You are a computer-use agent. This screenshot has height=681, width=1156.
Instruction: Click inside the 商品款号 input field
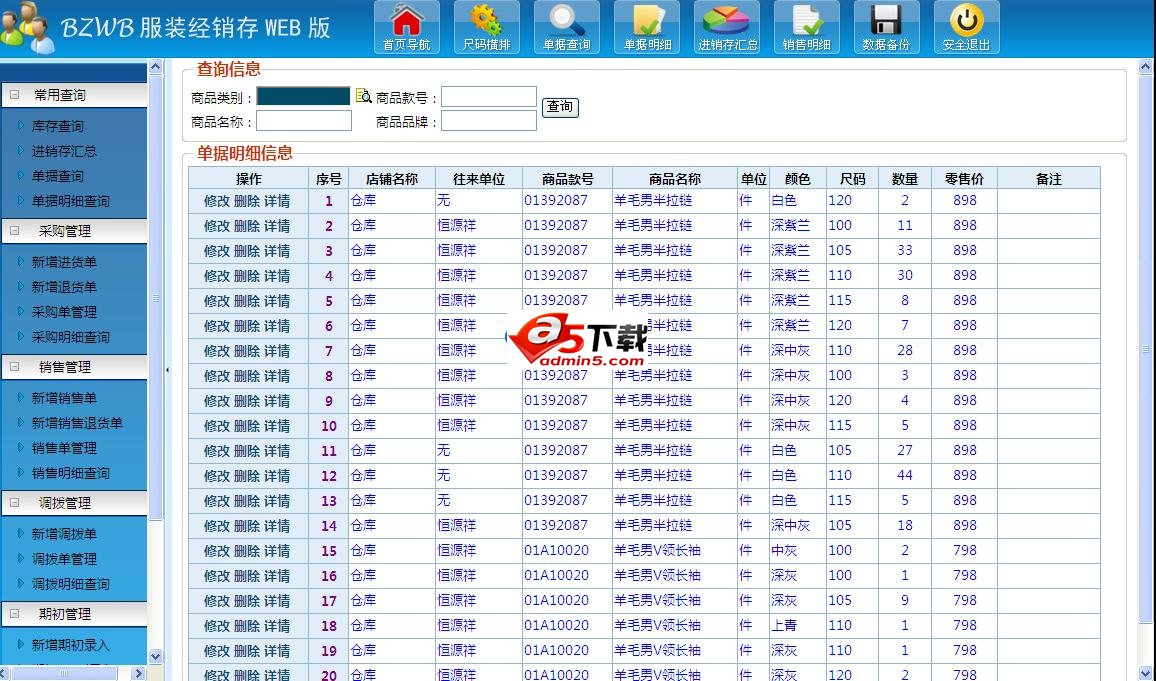(x=488, y=97)
